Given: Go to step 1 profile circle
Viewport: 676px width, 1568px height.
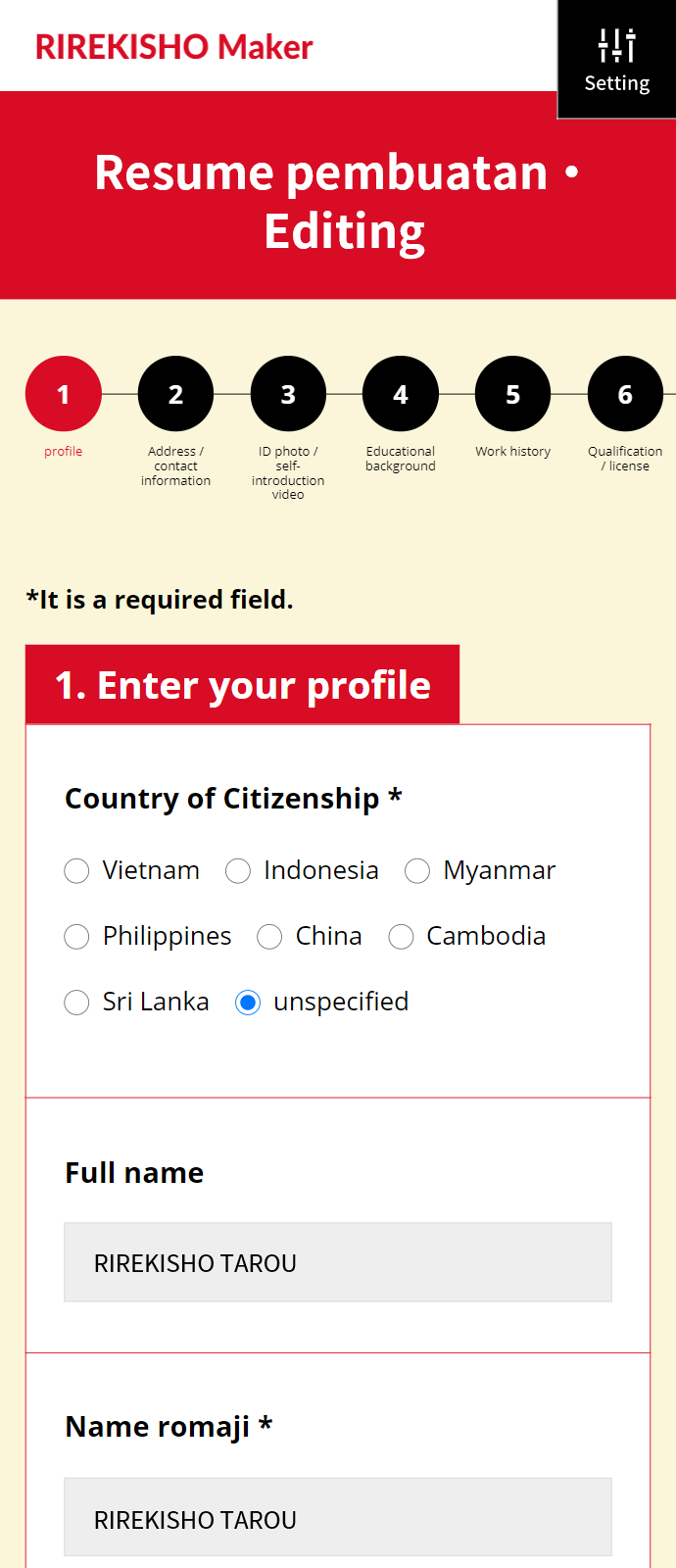Looking at the screenshot, I should 64,394.
